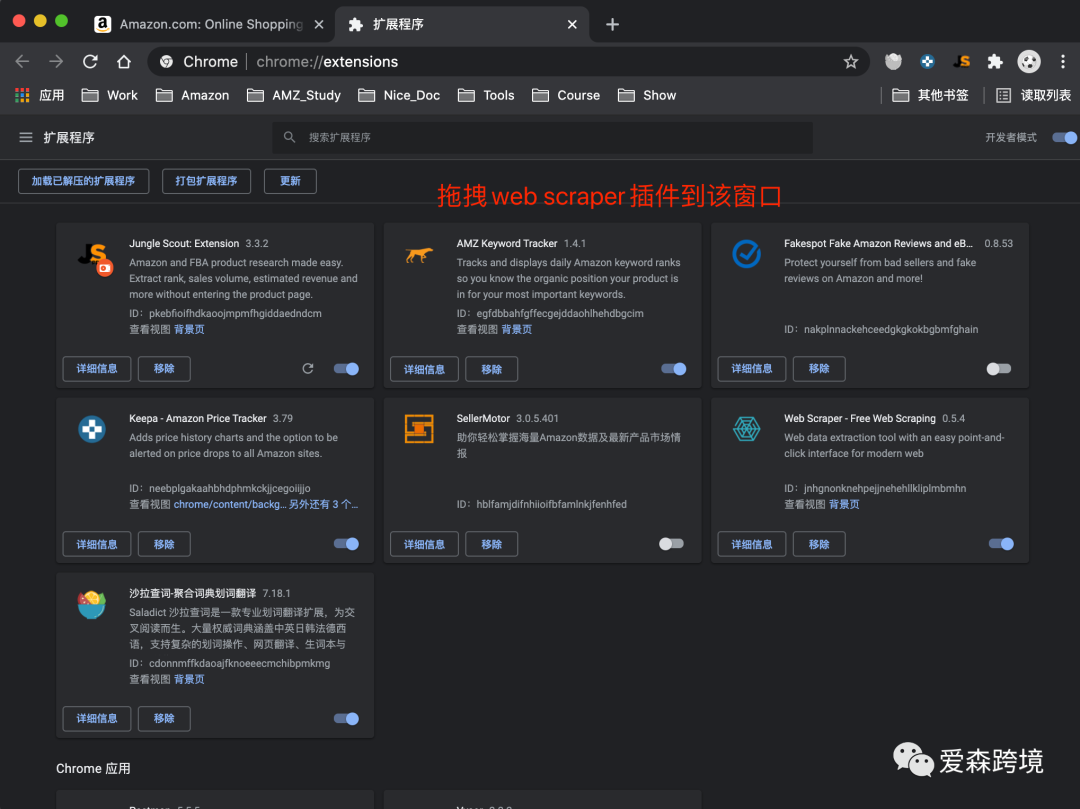Toggle 开发者模式 developer mode switch
The height and width of the screenshot is (809, 1080).
click(1065, 137)
